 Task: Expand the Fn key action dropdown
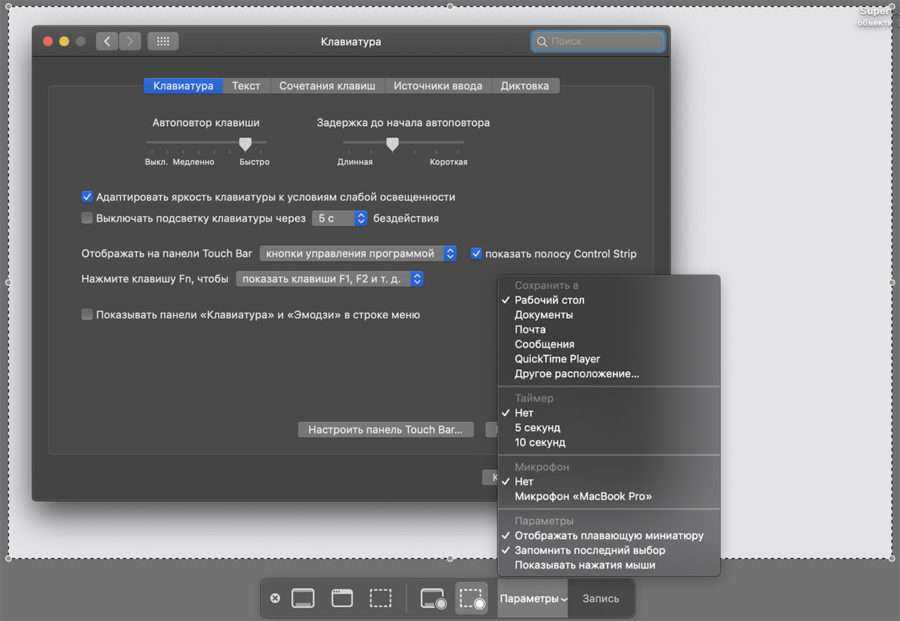tap(330, 279)
